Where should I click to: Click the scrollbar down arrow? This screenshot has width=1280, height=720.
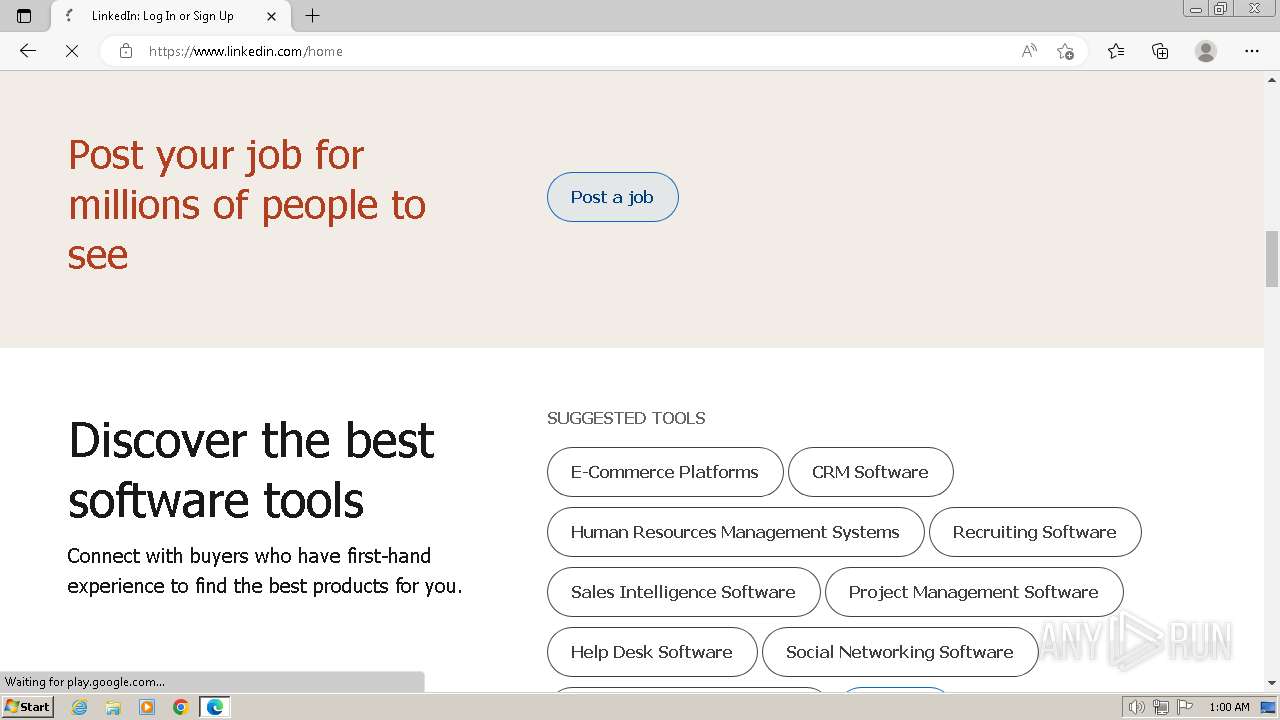pyautogui.click(x=1272, y=683)
